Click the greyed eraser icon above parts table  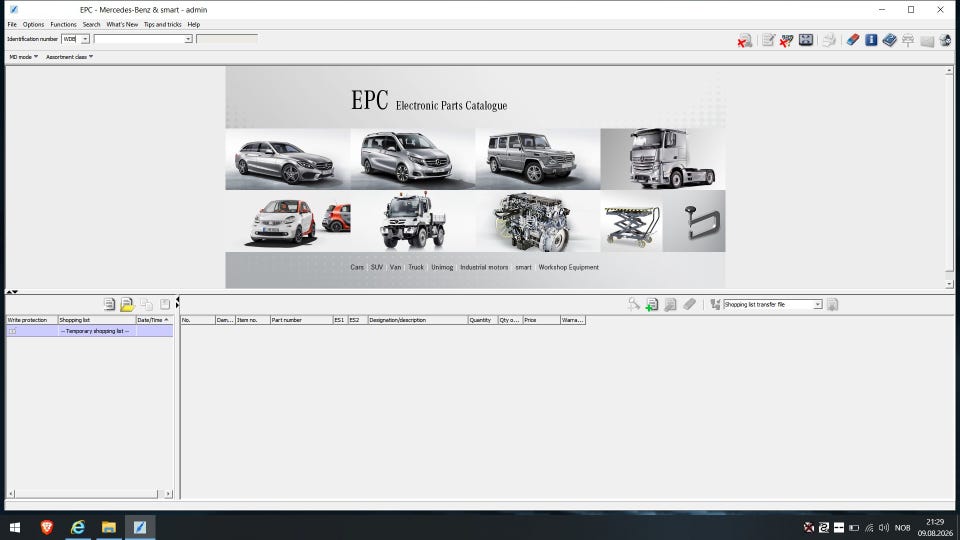689,304
